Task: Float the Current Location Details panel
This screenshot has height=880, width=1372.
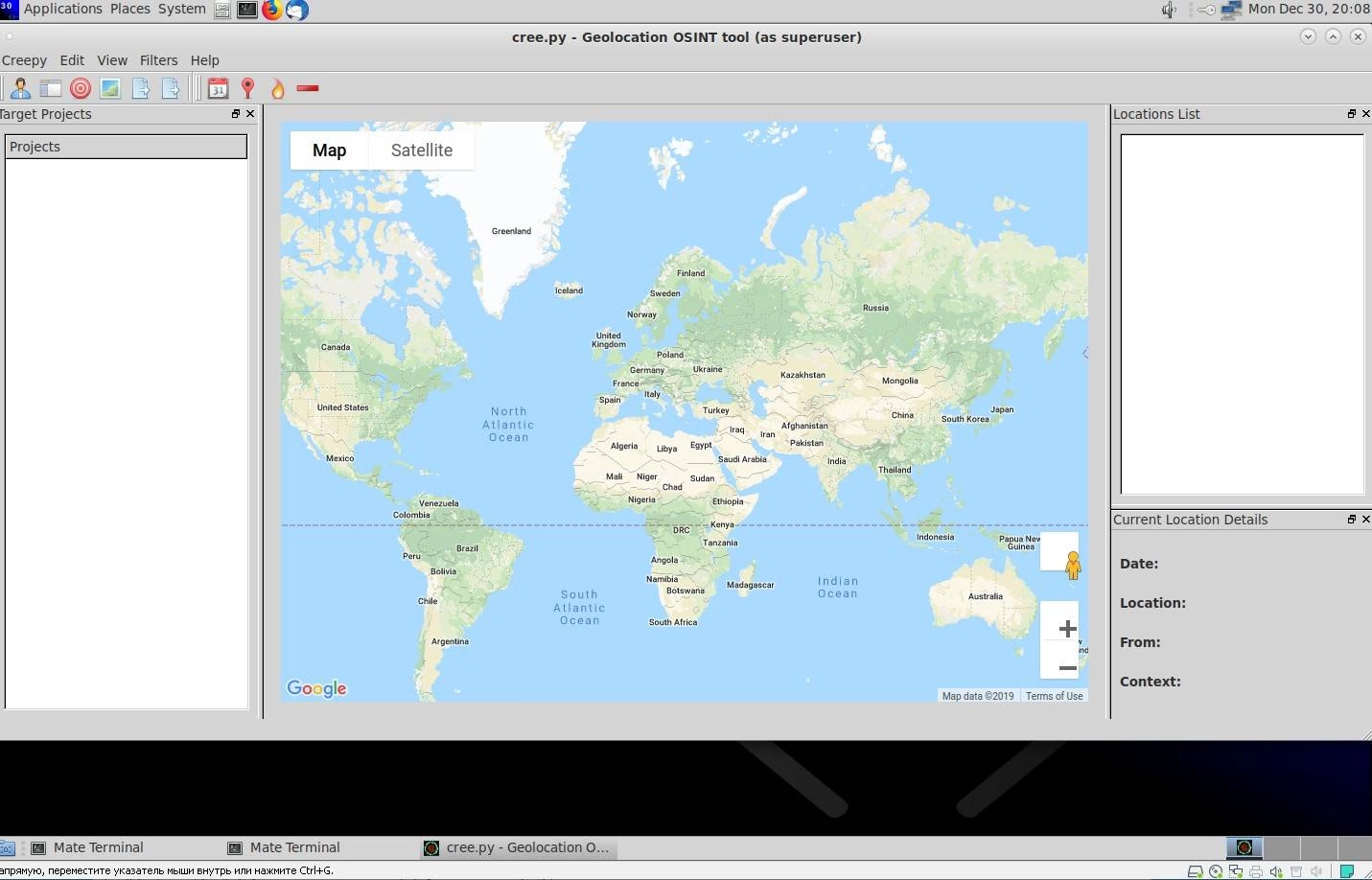Action: [1352, 519]
